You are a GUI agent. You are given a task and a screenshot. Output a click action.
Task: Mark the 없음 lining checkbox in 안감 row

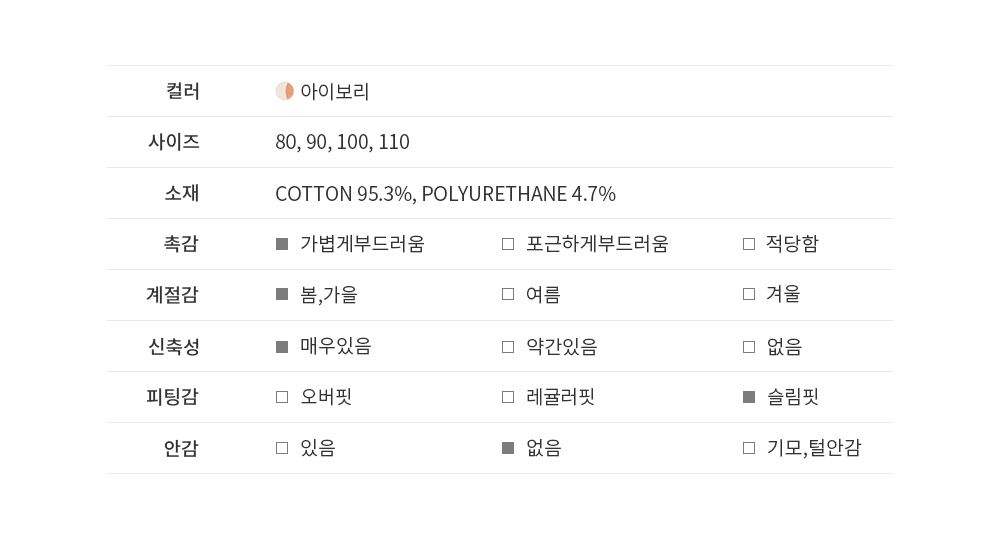coord(508,448)
